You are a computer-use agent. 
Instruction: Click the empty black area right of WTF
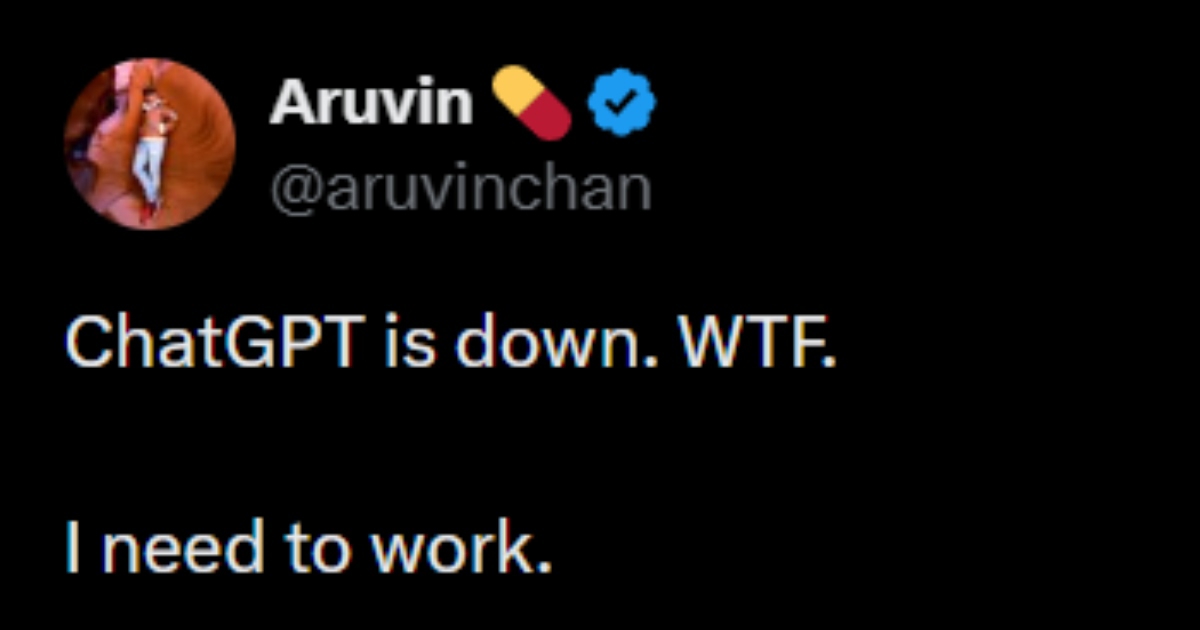[1000, 345]
